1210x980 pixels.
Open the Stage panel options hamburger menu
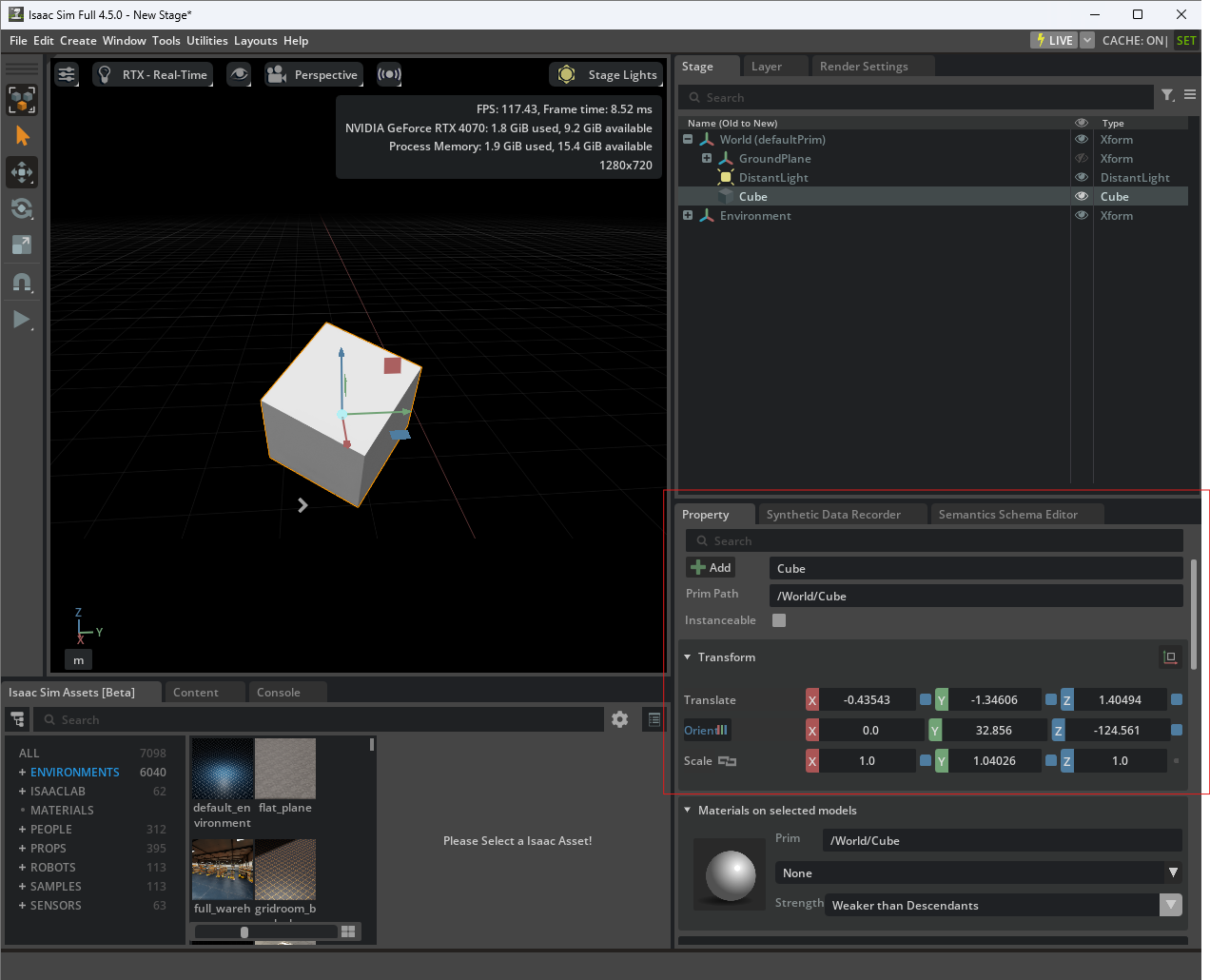point(1190,95)
